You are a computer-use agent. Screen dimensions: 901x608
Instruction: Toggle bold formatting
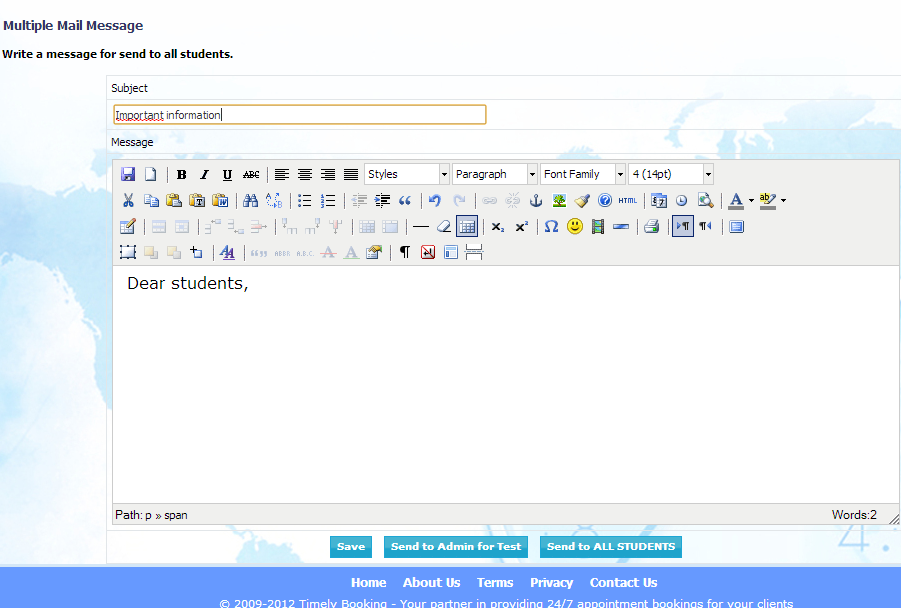click(181, 174)
